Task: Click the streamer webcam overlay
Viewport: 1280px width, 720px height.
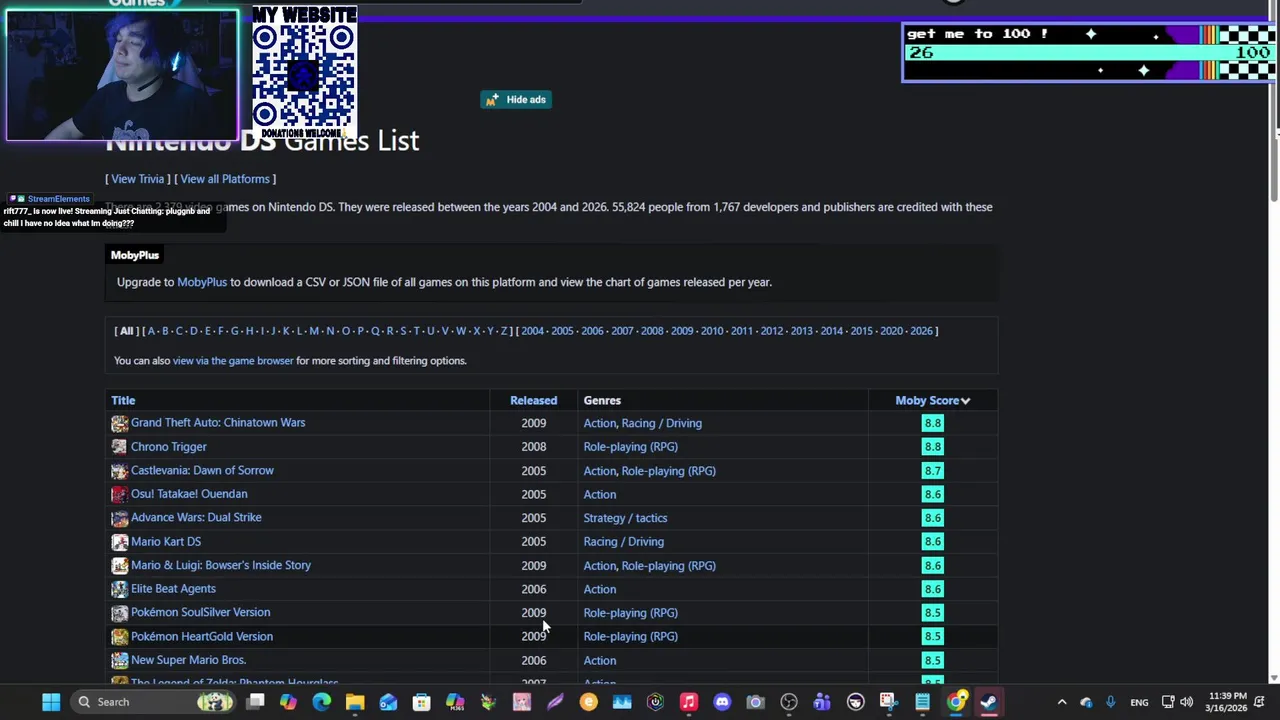Action: [122, 75]
